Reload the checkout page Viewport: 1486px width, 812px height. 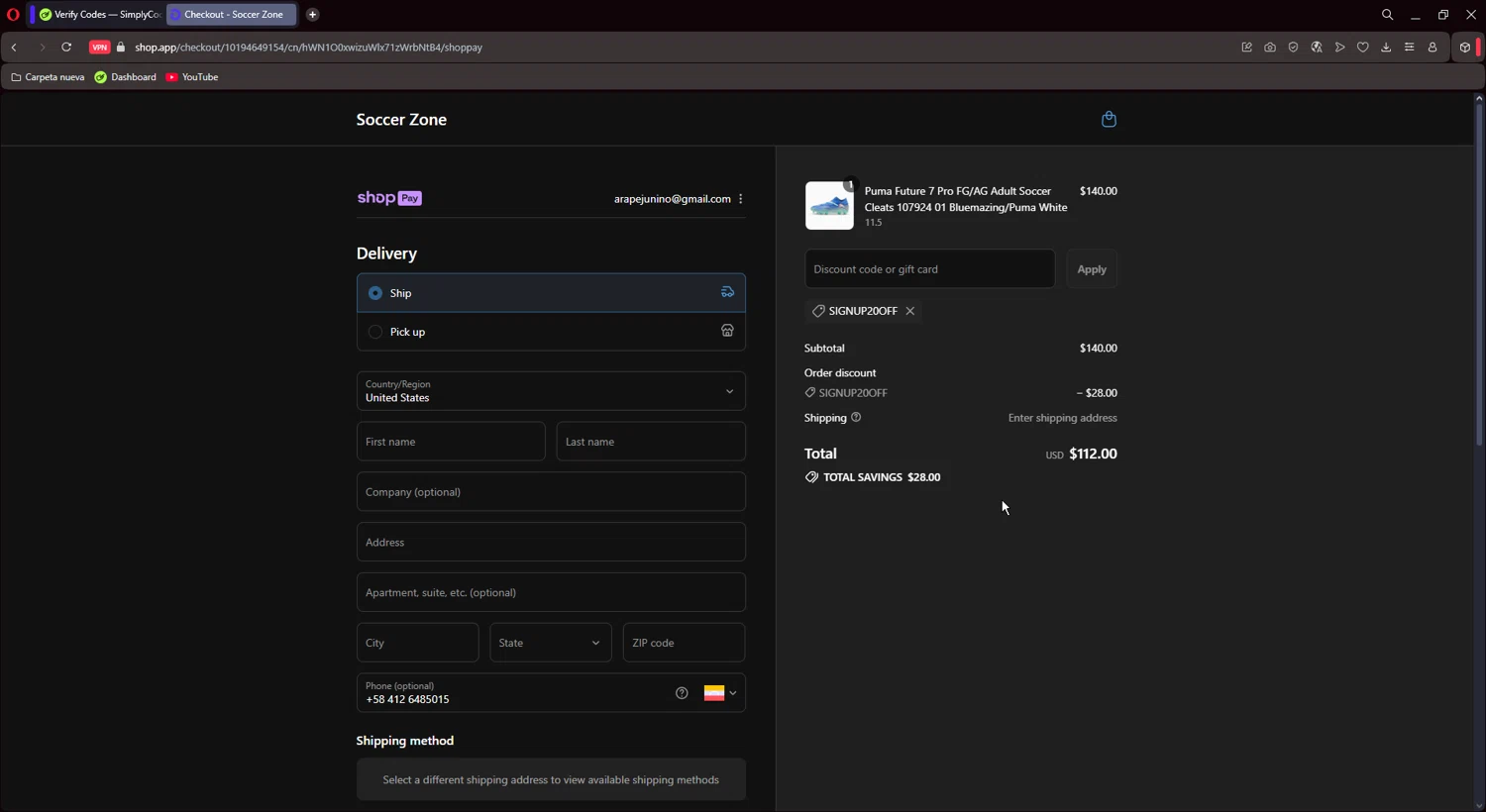tap(66, 48)
